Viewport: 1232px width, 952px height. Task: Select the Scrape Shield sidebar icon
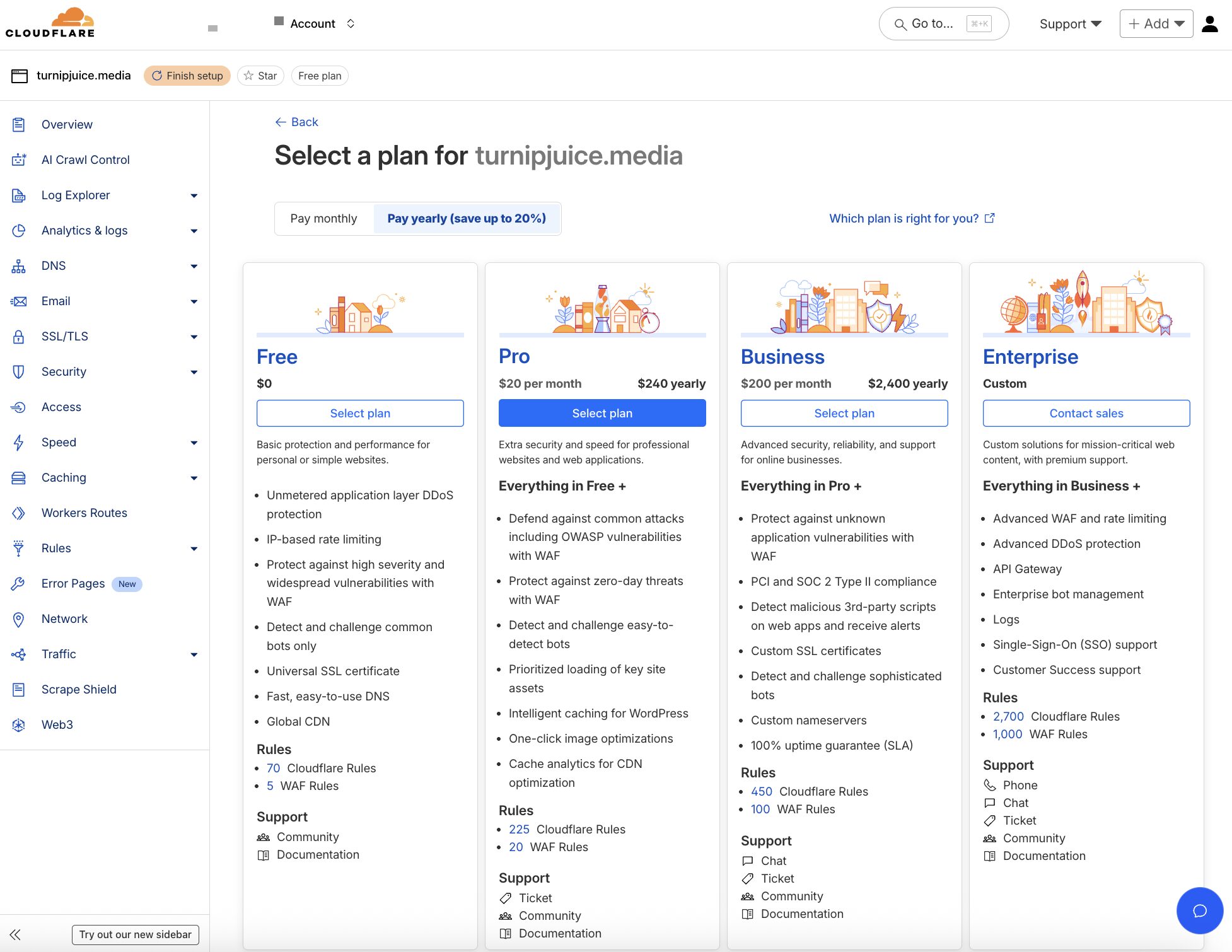(x=19, y=689)
